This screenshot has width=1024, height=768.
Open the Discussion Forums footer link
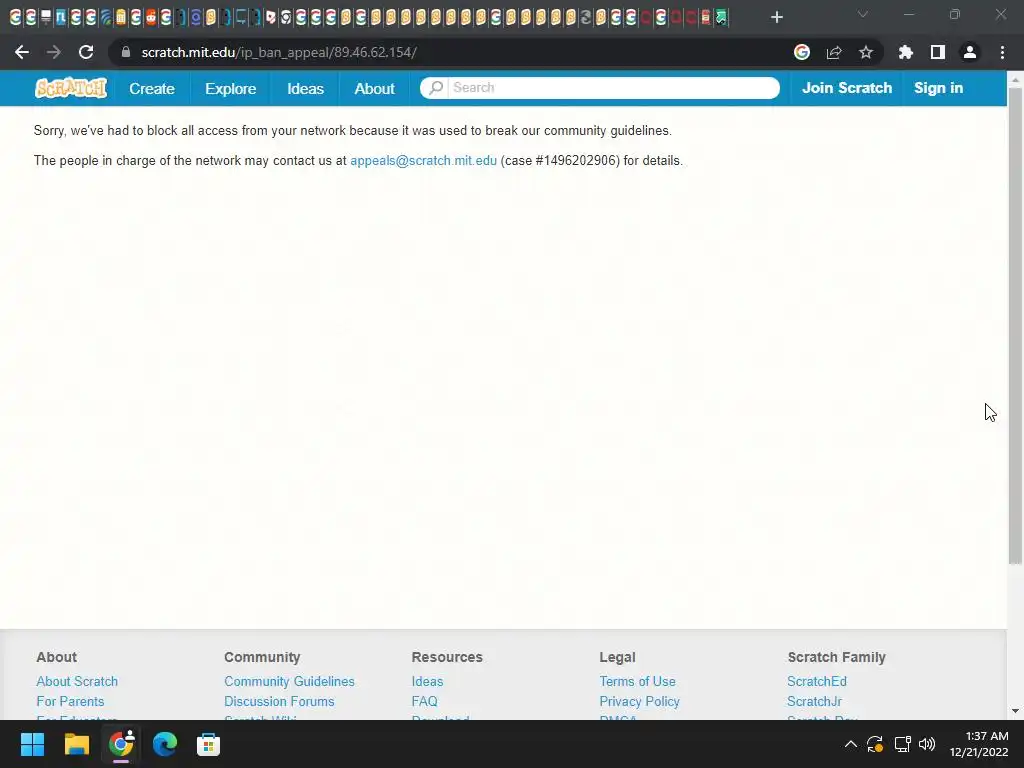279,701
